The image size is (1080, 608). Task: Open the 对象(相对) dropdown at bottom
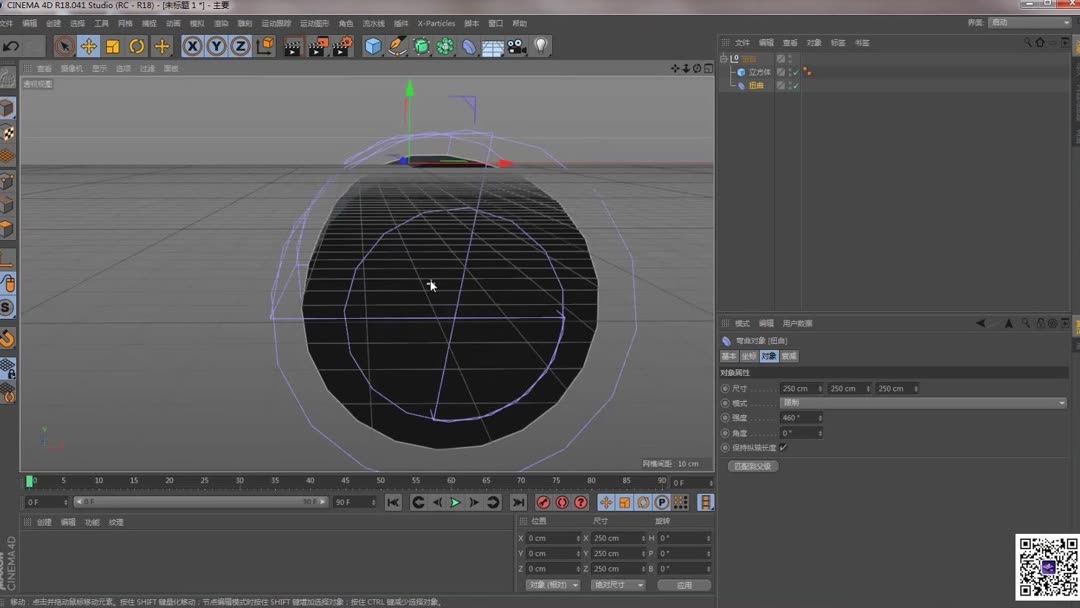[553, 584]
